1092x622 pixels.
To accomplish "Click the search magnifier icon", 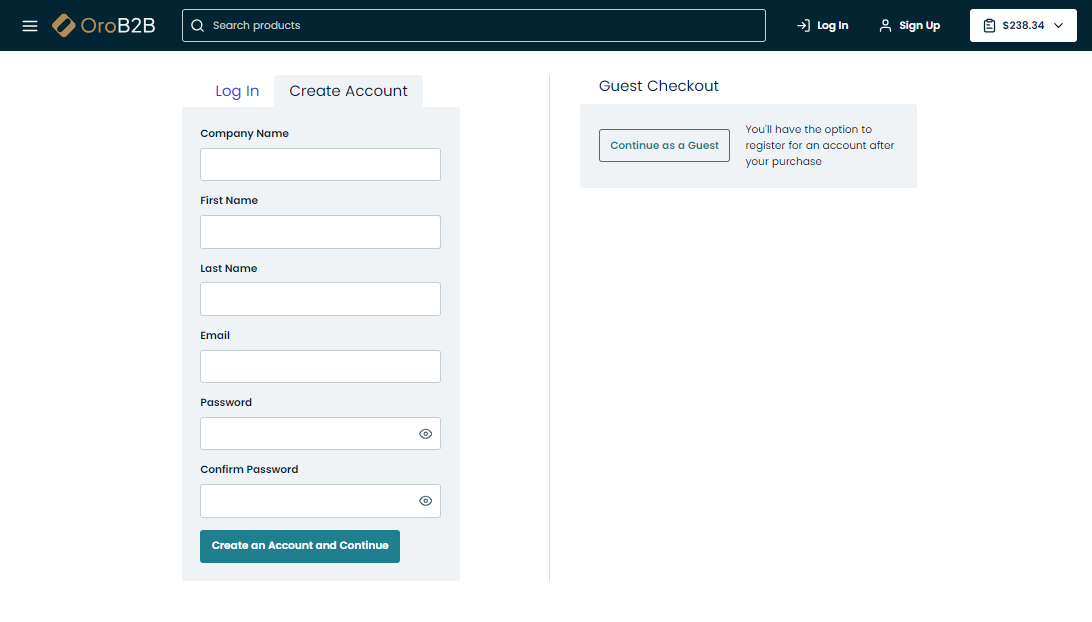I will pos(198,25).
